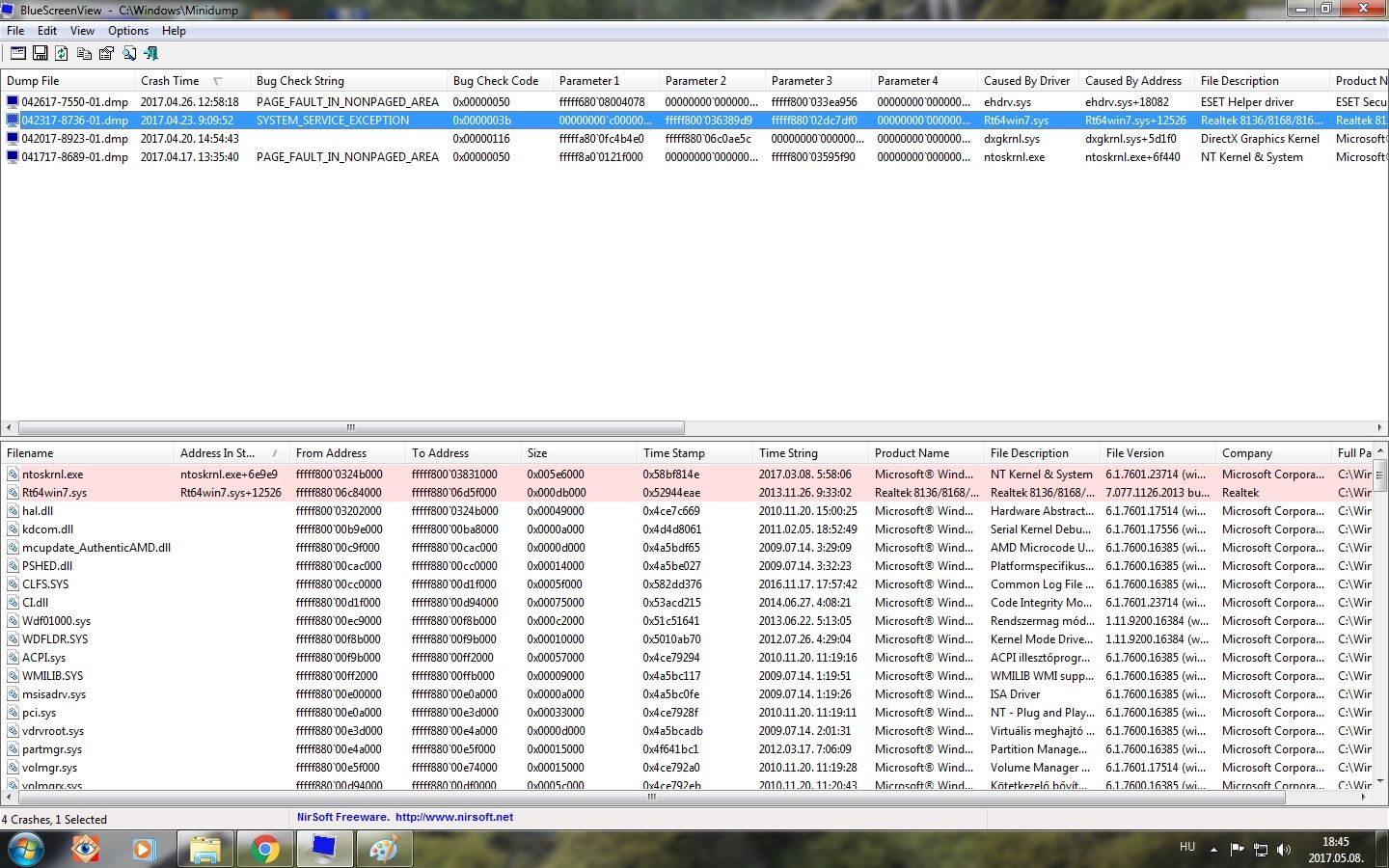Select the volmgr.sys row
Image resolution: width=1389 pixels, height=868 pixels.
pyautogui.click(x=687, y=768)
